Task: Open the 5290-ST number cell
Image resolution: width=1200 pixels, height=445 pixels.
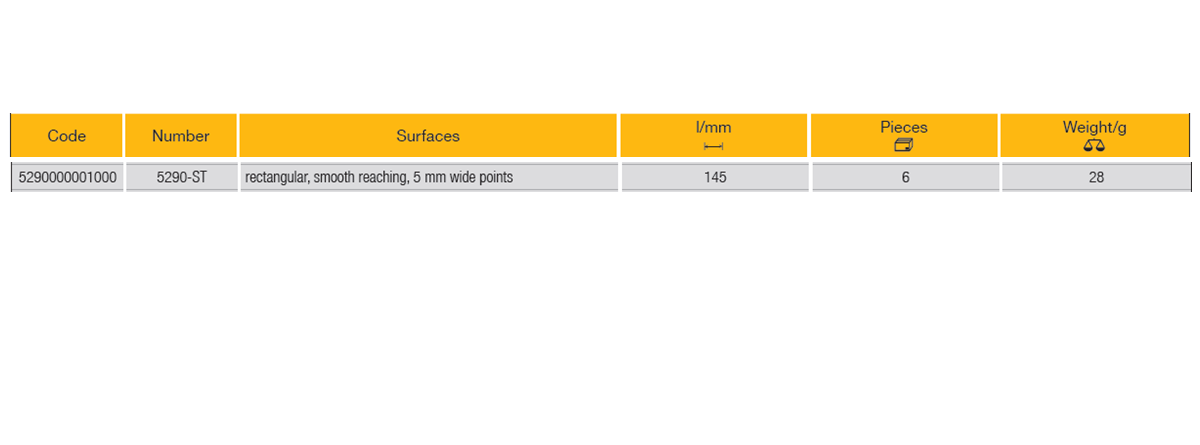Action: point(181,178)
